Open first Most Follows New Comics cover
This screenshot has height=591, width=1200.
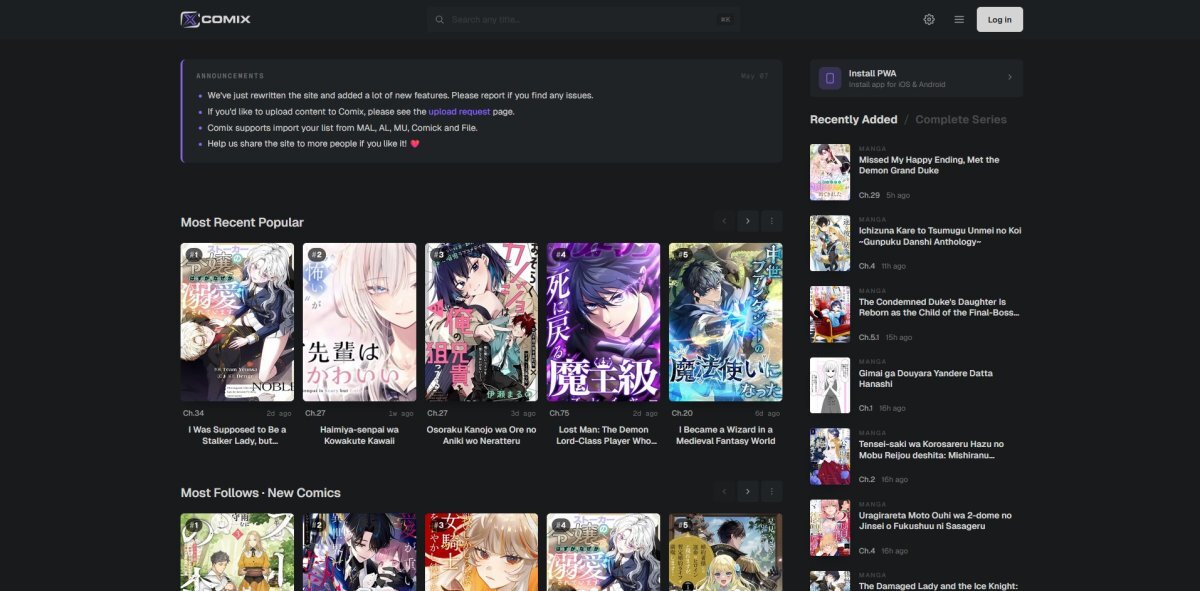coord(237,552)
